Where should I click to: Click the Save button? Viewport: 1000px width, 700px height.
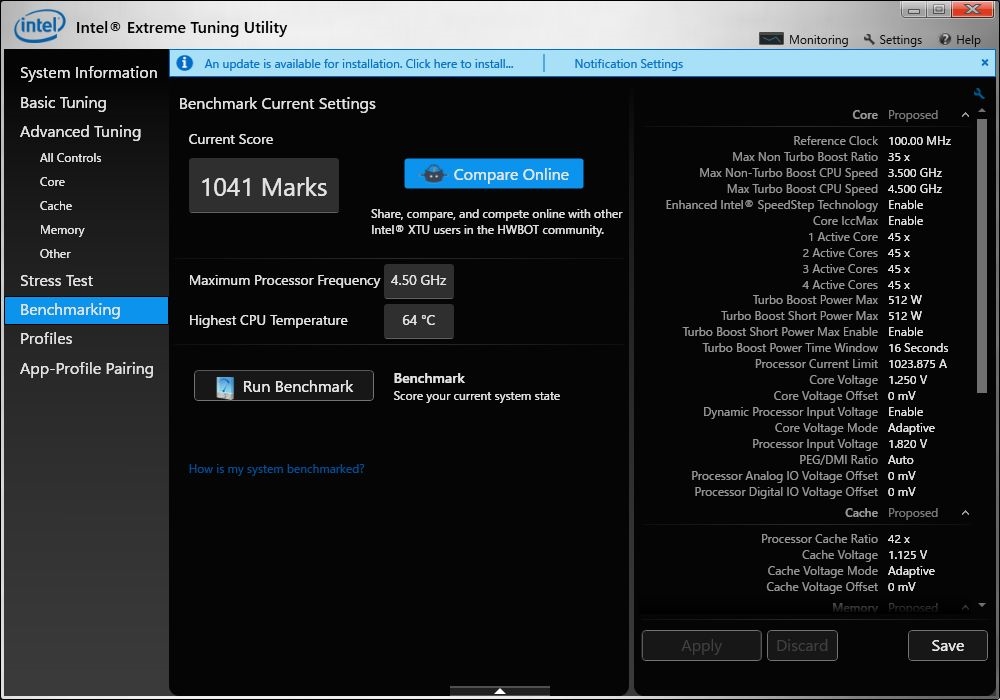pyautogui.click(x=948, y=646)
